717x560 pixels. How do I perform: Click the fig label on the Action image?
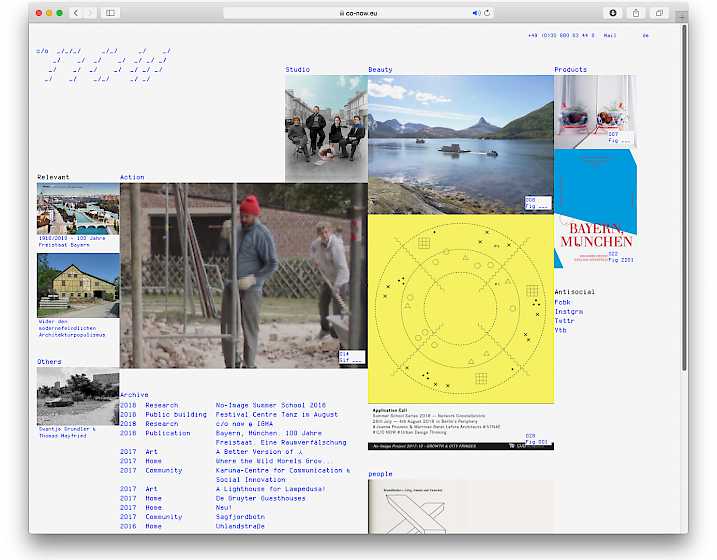(352, 357)
